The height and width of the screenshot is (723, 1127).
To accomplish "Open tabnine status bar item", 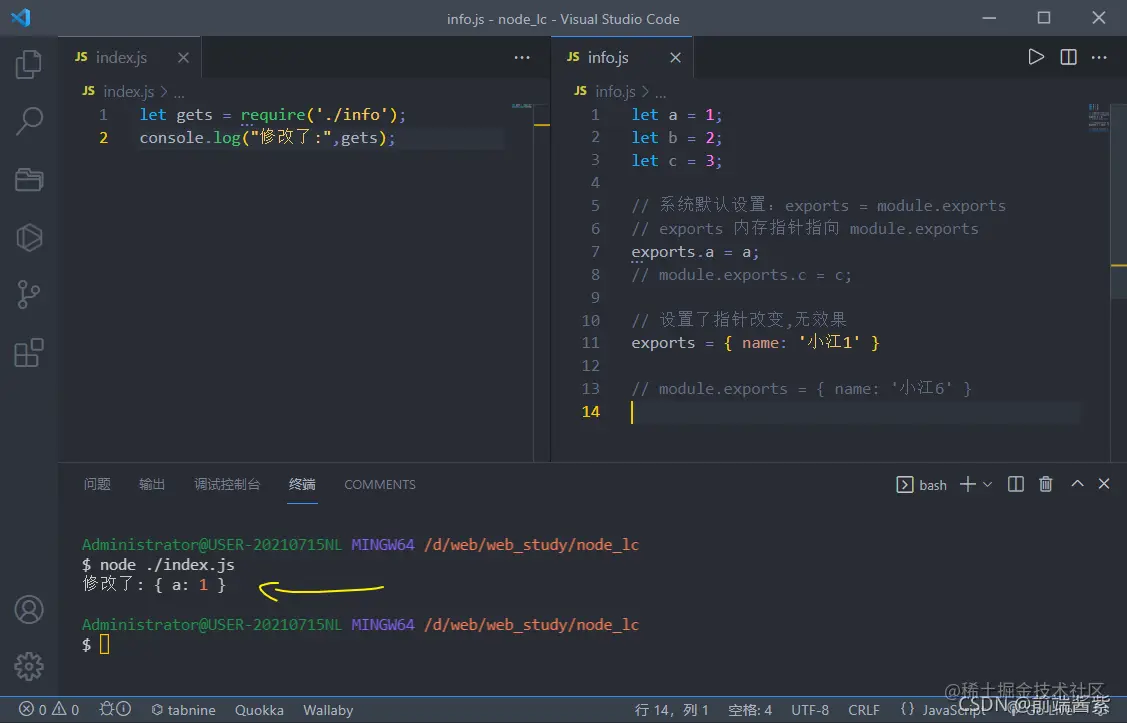I will click(x=183, y=710).
